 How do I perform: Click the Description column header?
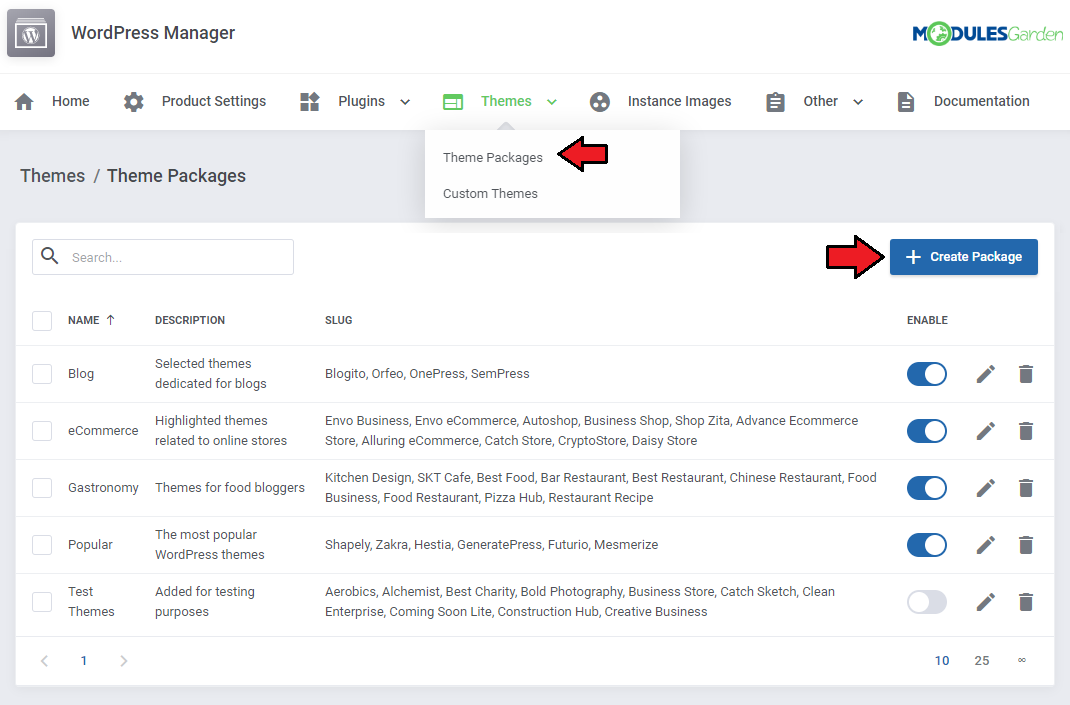190,320
